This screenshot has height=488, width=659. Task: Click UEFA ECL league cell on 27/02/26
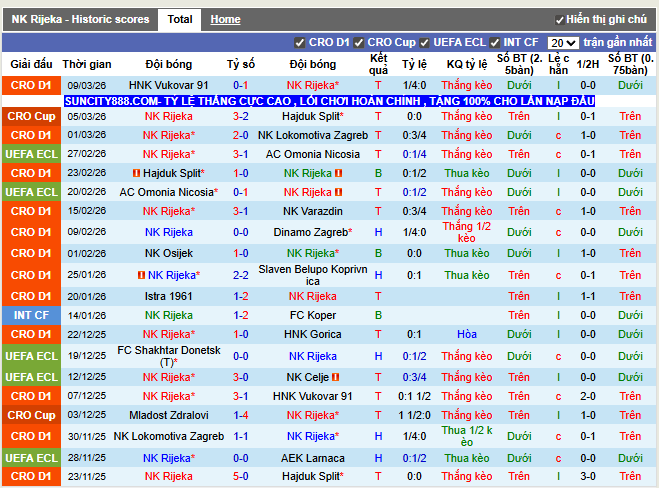pos(32,154)
